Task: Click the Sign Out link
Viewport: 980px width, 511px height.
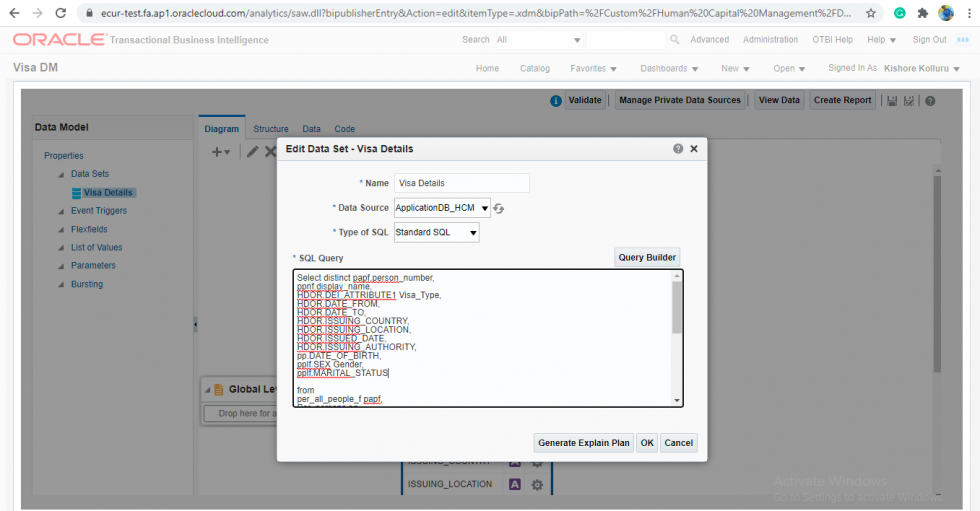Action: tap(929, 39)
